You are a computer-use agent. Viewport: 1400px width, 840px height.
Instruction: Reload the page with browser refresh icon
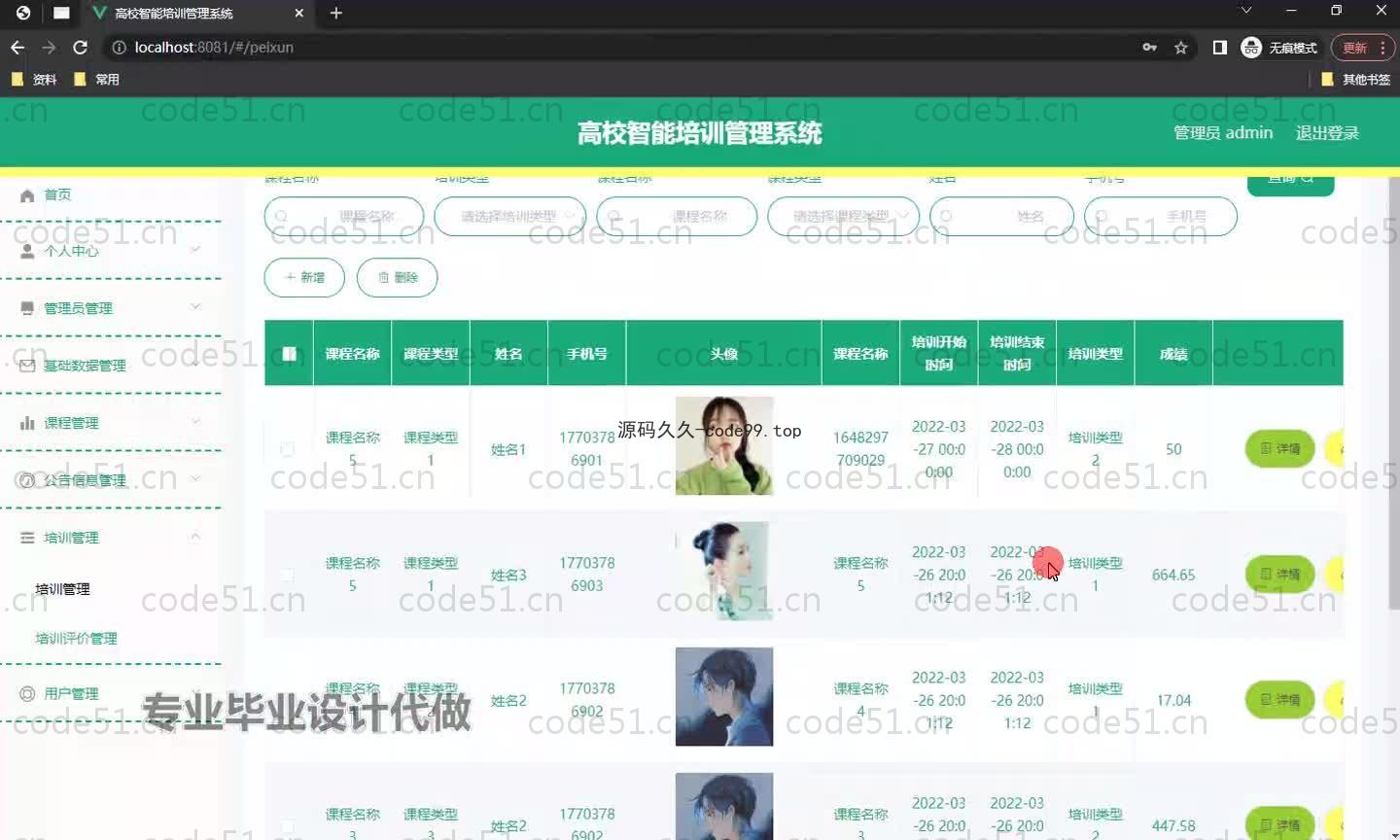point(81,48)
